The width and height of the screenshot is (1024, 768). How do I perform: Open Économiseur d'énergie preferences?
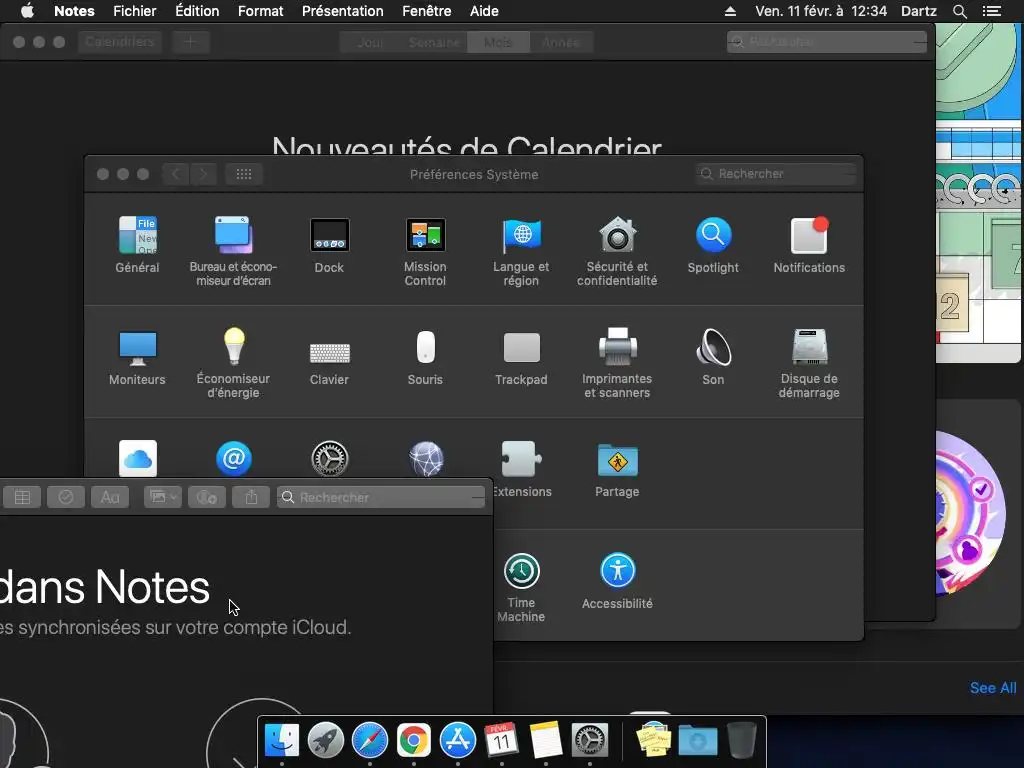coord(233,363)
